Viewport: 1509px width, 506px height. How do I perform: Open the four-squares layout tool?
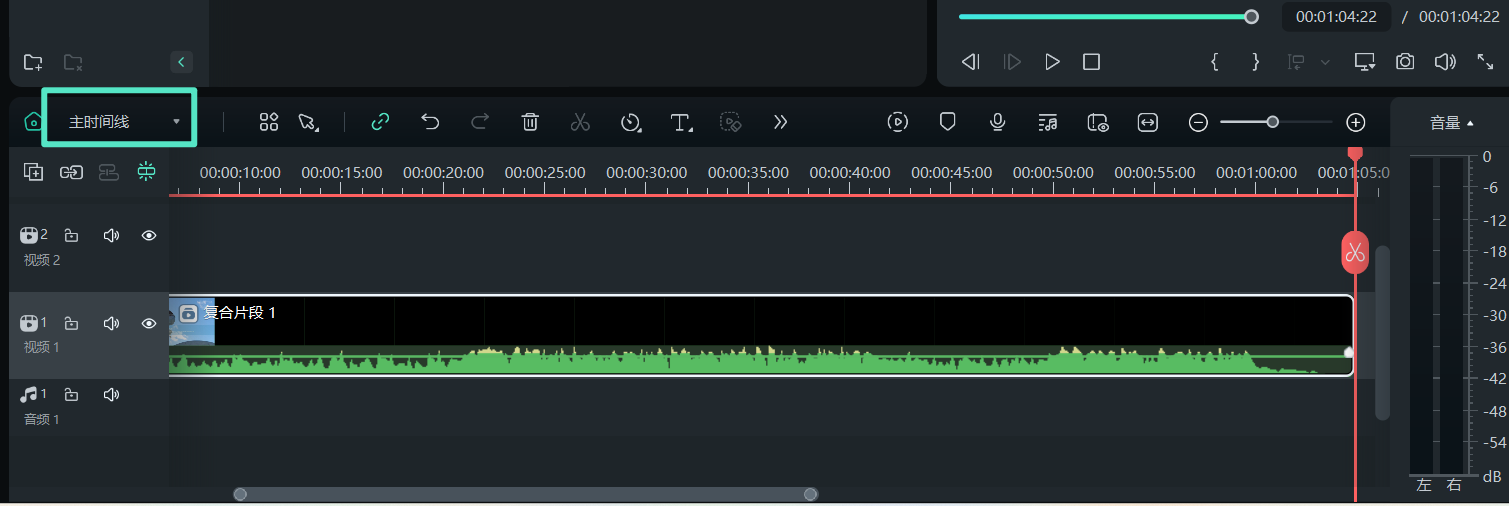pyautogui.click(x=268, y=122)
